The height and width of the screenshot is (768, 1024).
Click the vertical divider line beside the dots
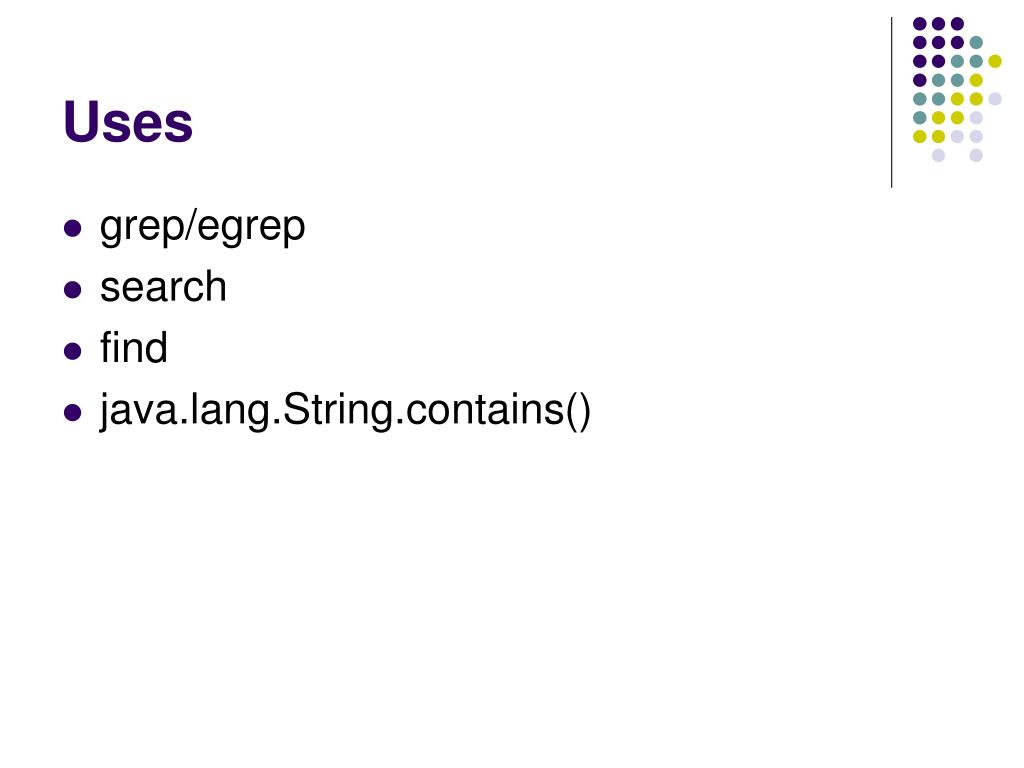[x=891, y=103]
